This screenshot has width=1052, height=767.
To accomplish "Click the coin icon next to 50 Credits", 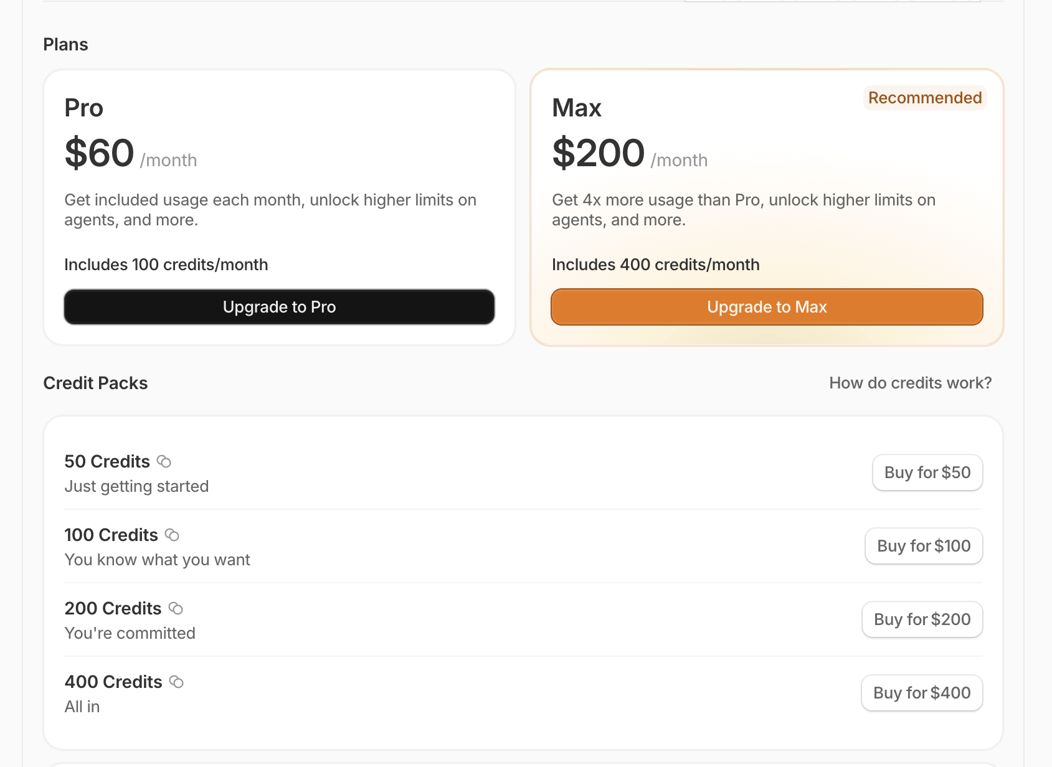I will [x=164, y=461].
